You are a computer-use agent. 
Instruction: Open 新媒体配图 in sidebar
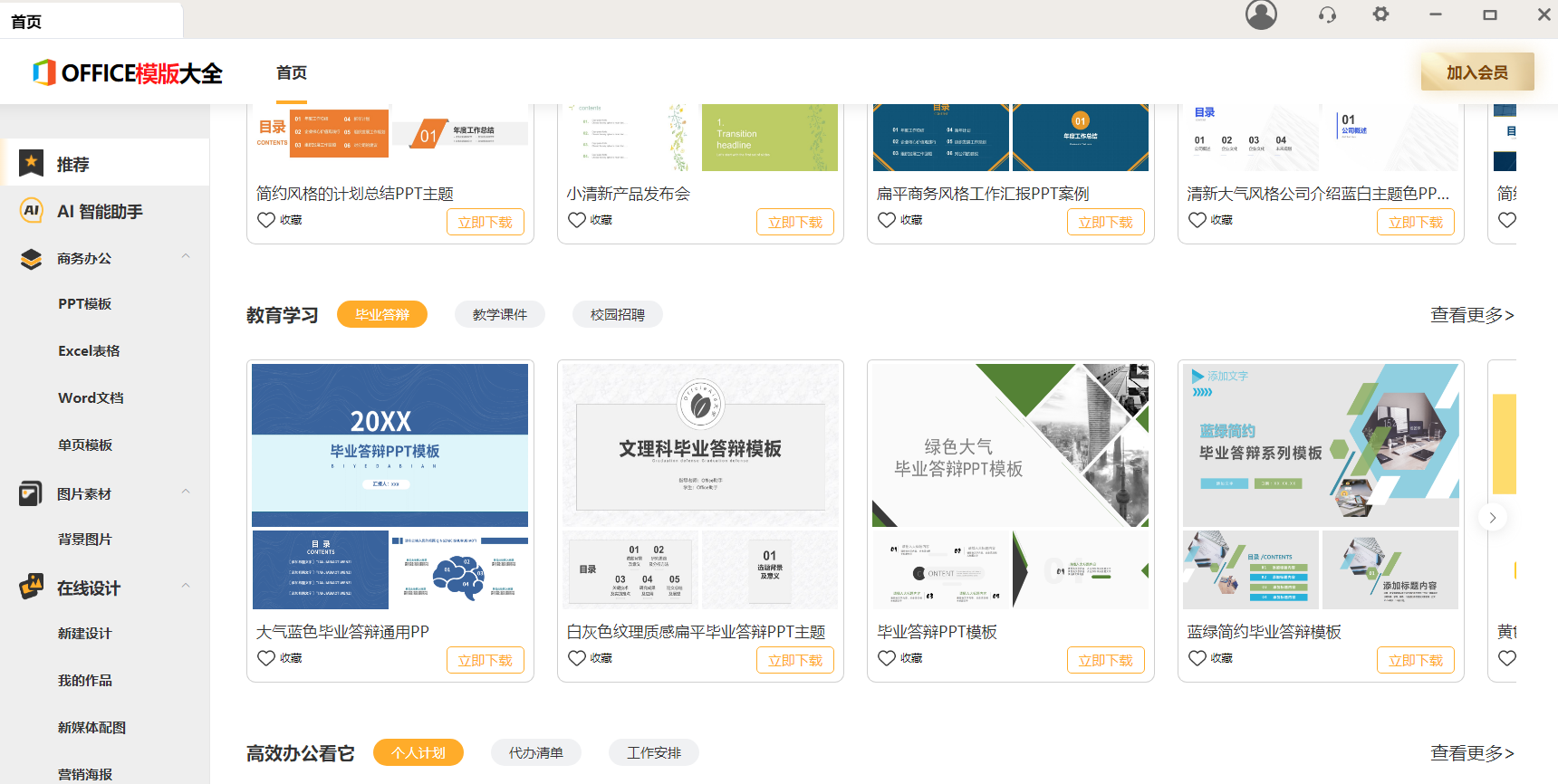tap(91, 727)
